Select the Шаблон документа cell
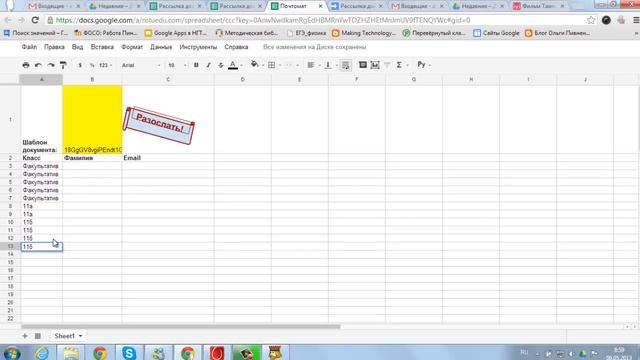The width and height of the screenshot is (640, 360). tap(41, 119)
